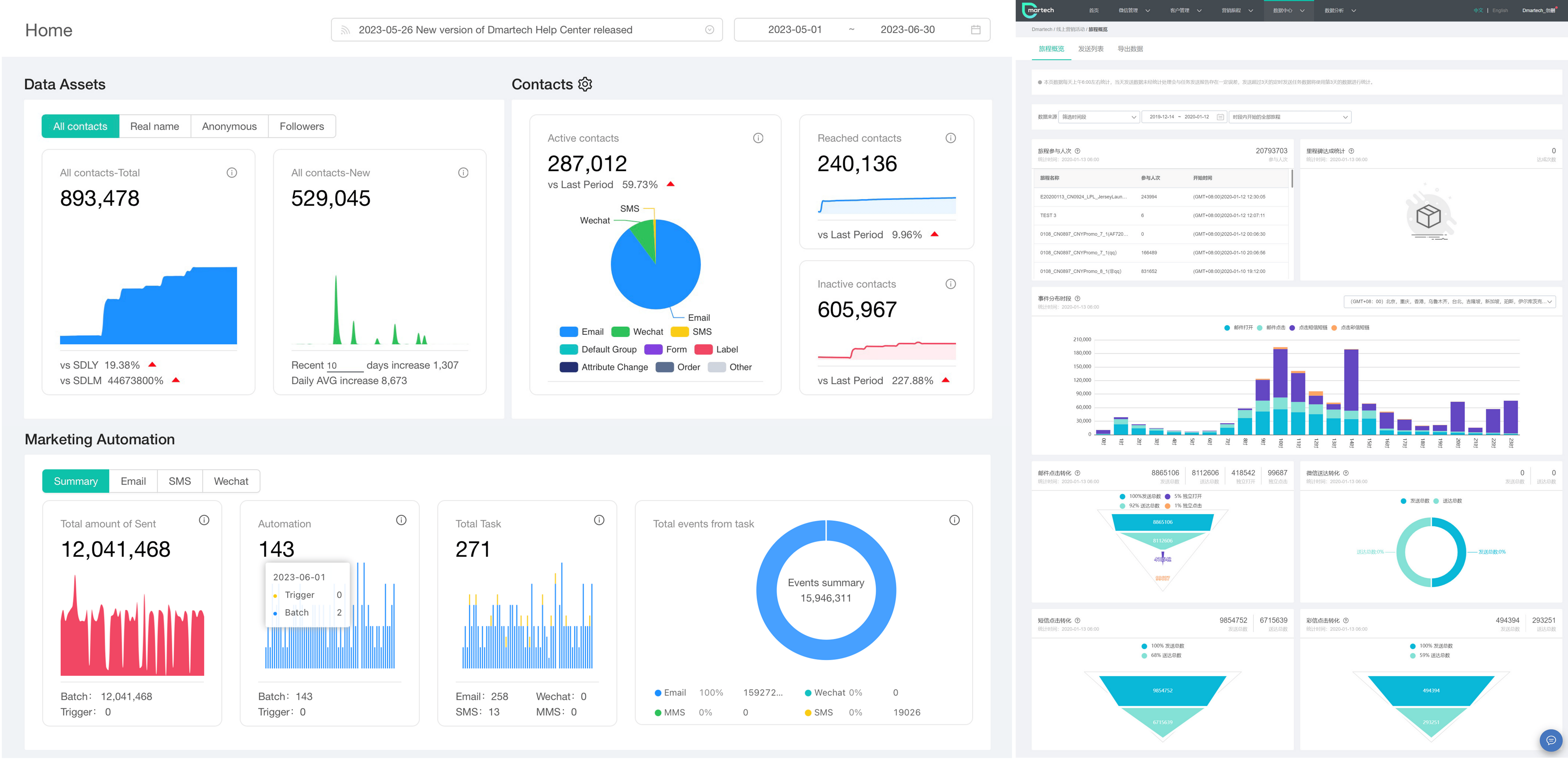This screenshot has width=1568, height=759.
Task: Expand 微信管理 navigation menu
Action: click(x=1134, y=10)
